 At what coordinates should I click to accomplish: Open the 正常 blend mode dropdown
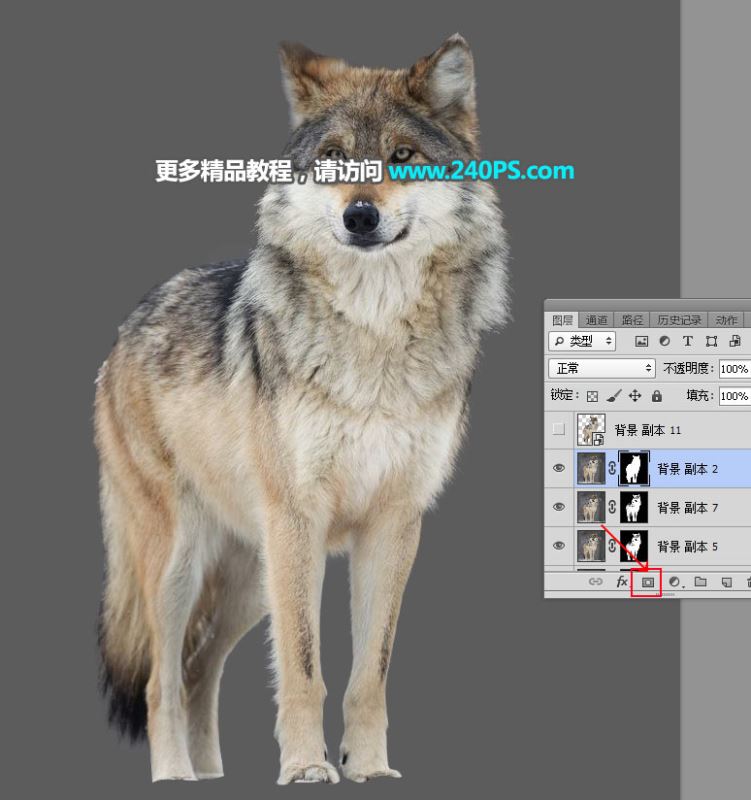pos(602,368)
